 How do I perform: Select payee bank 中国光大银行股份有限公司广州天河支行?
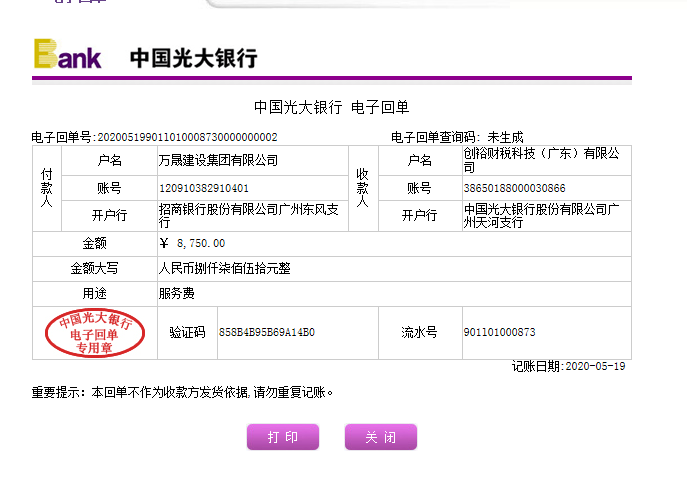pos(542,215)
